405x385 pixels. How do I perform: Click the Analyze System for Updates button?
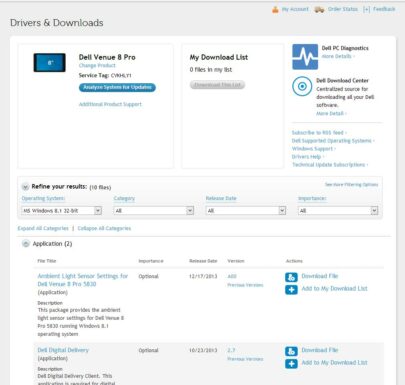[x=117, y=87]
